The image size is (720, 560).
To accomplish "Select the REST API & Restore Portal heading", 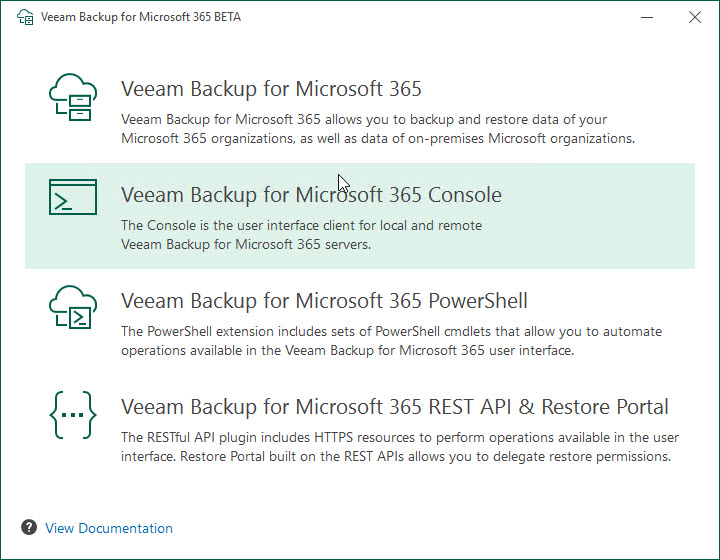I will point(394,407).
